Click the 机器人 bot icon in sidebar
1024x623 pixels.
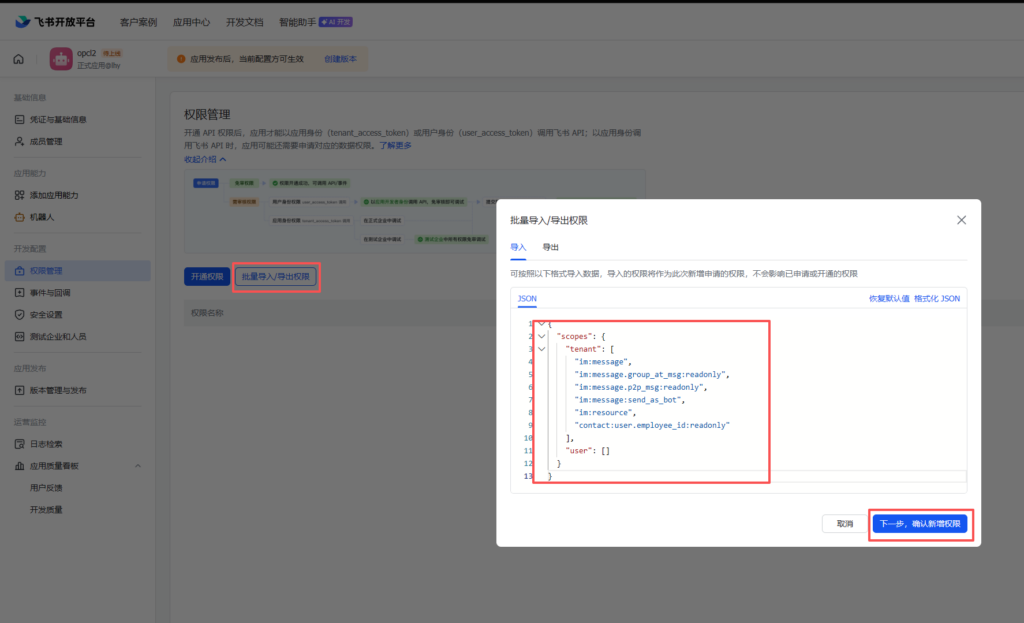point(19,217)
